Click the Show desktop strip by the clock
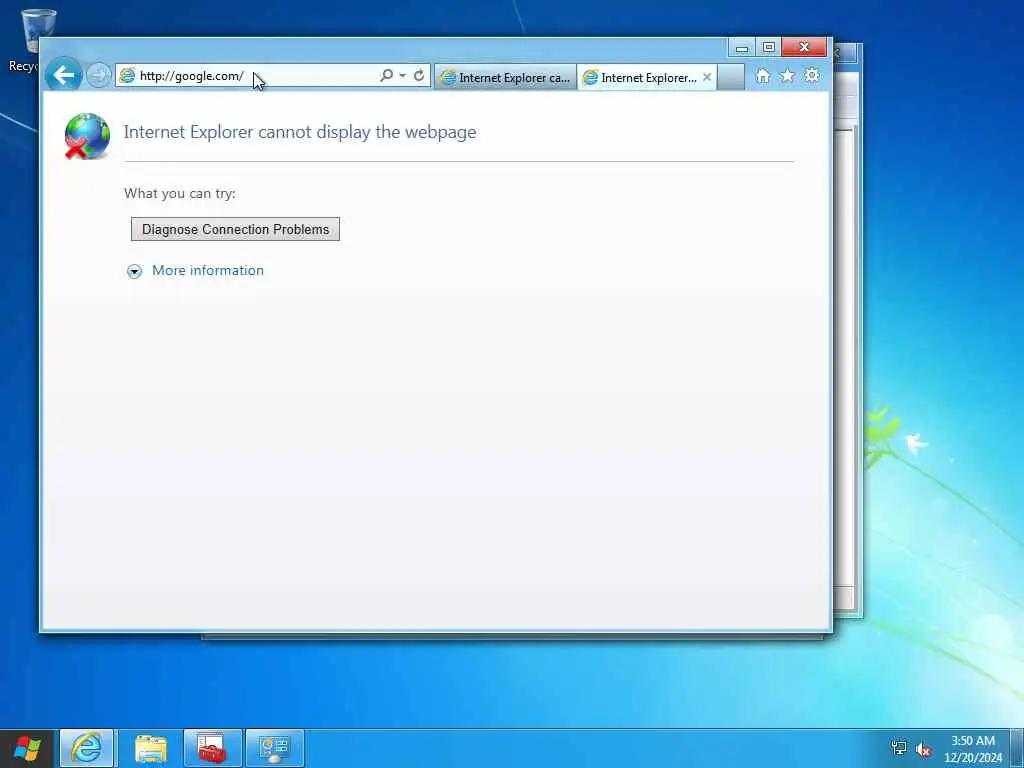Screen dimensions: 1024x768 [x=1017, y=748]
